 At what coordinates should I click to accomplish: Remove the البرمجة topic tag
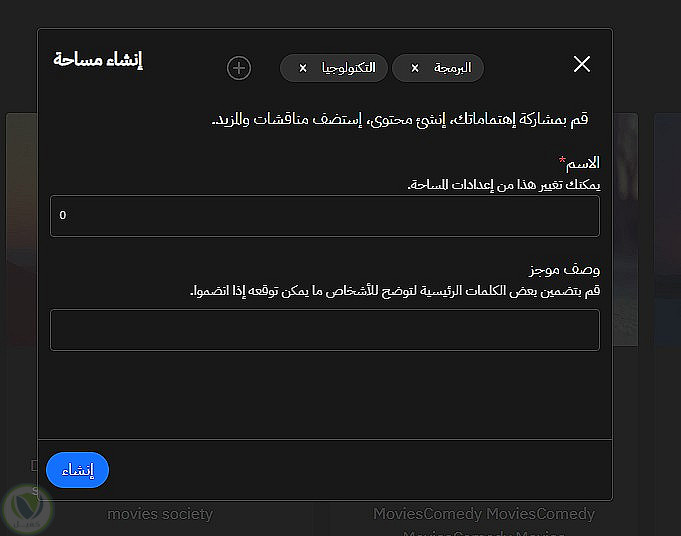[x=415, y=68]
